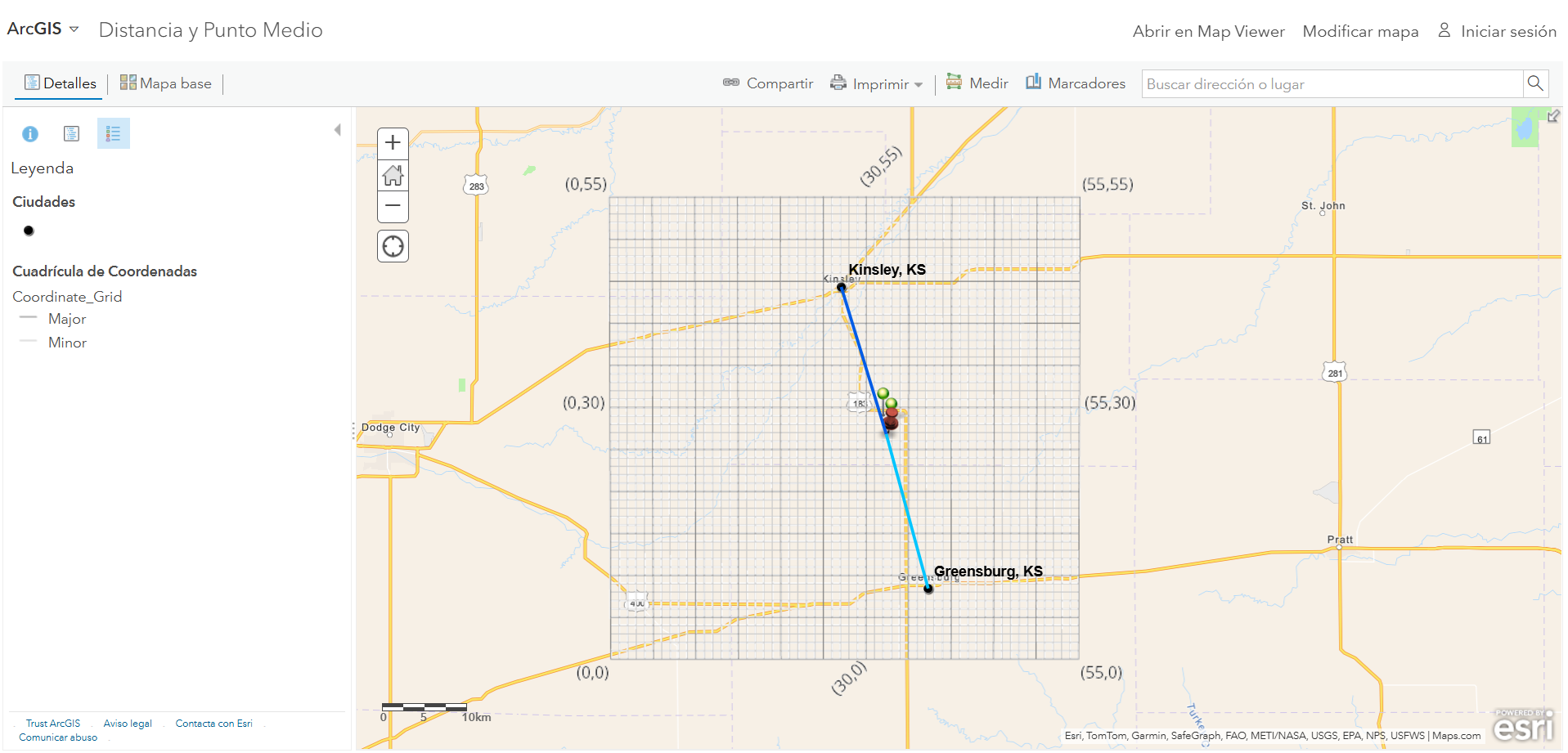1568x753 pixels.
Task: Toggle the overview map corner arrow
Action: [1552, 116]
